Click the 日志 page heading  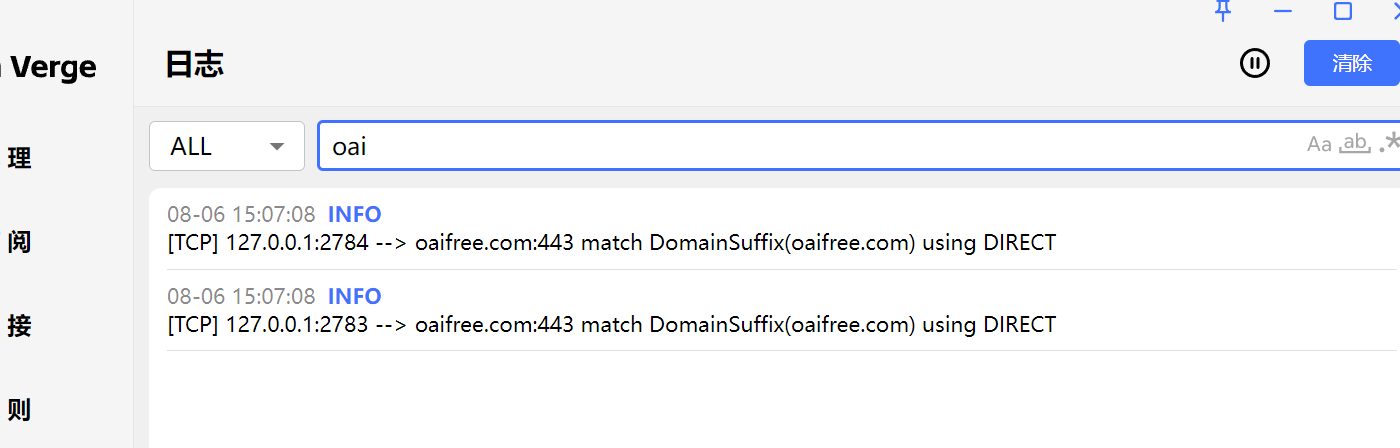[x=194, y=64]
